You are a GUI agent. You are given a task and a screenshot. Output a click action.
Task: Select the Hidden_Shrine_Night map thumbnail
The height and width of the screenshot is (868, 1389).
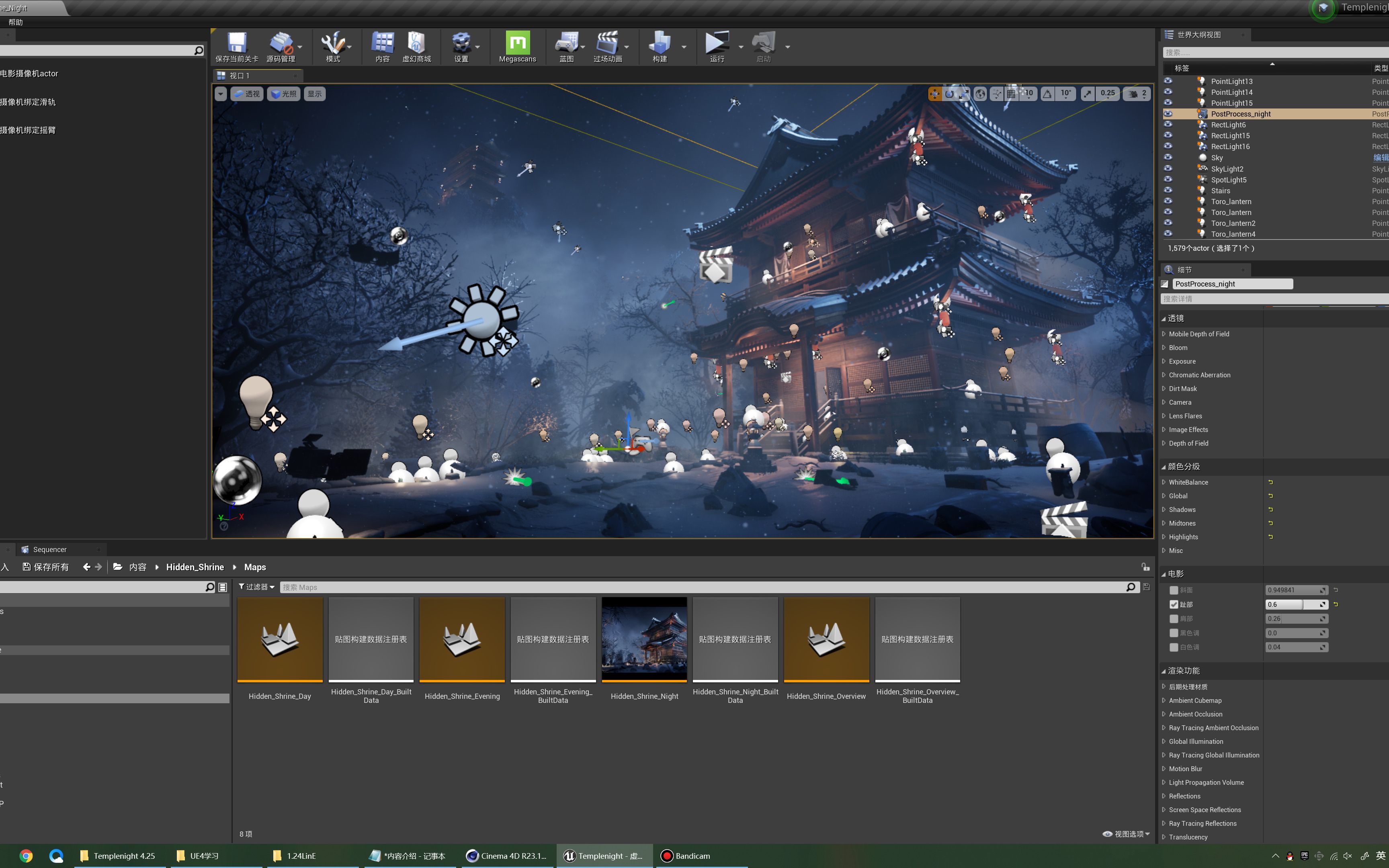(644, 639)
